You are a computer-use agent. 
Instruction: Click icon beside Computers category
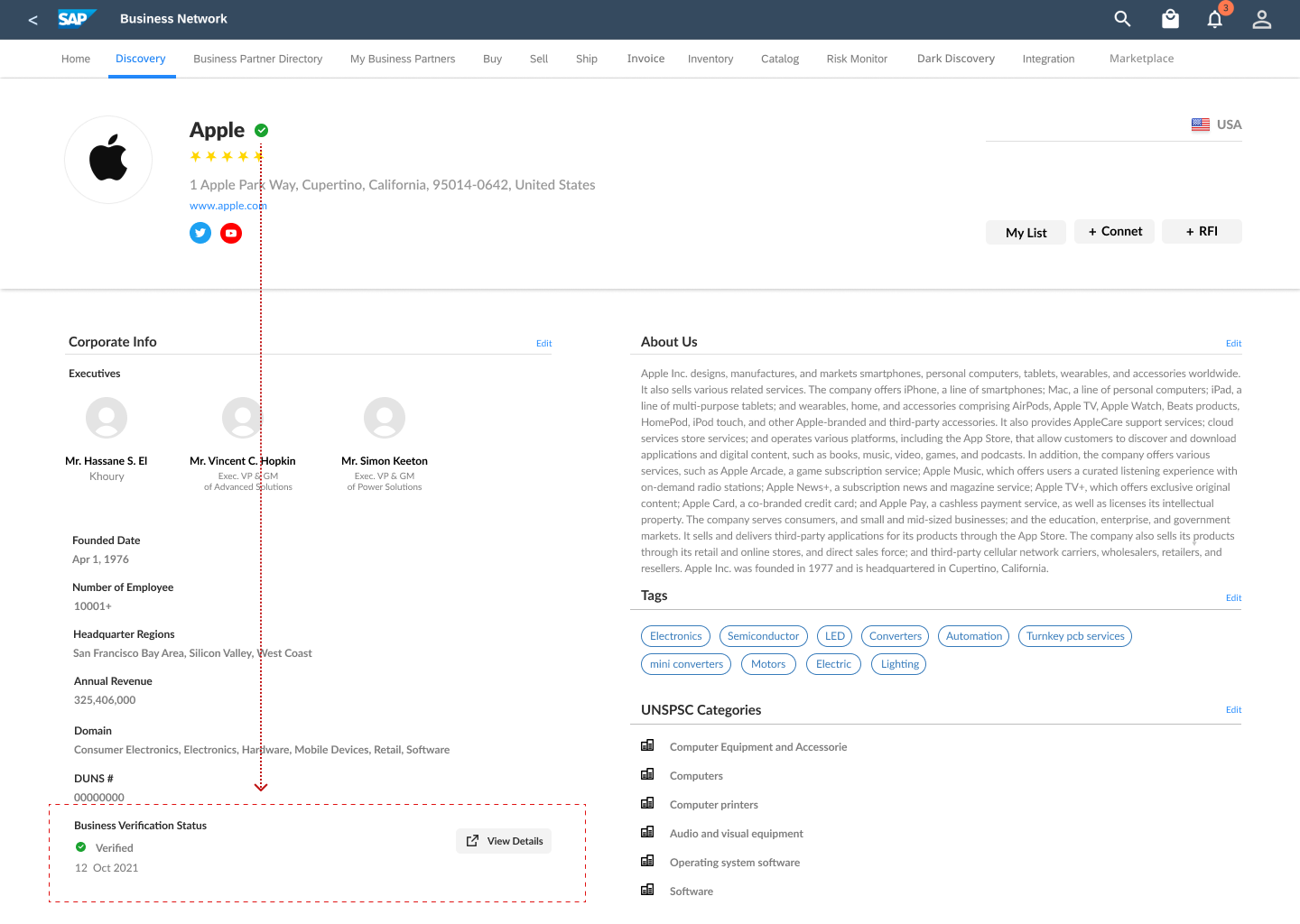(x=647, y=774)
